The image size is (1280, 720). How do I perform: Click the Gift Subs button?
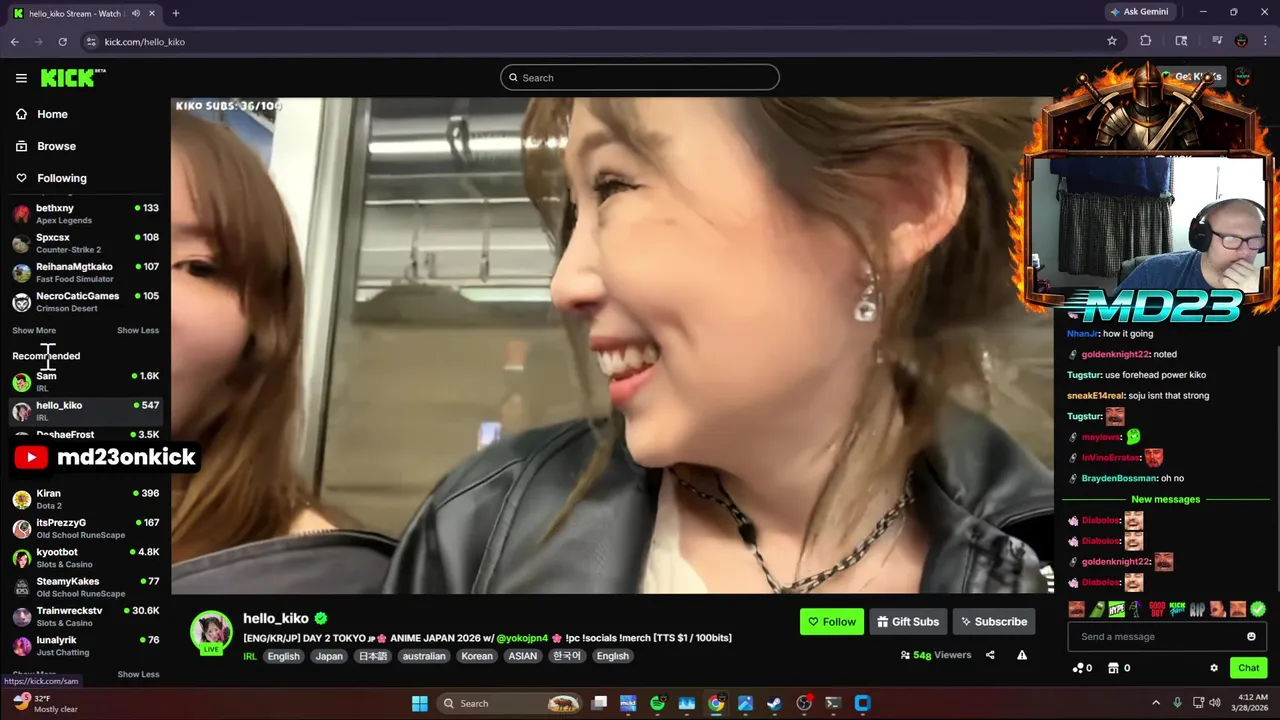(x=908, y=622)
